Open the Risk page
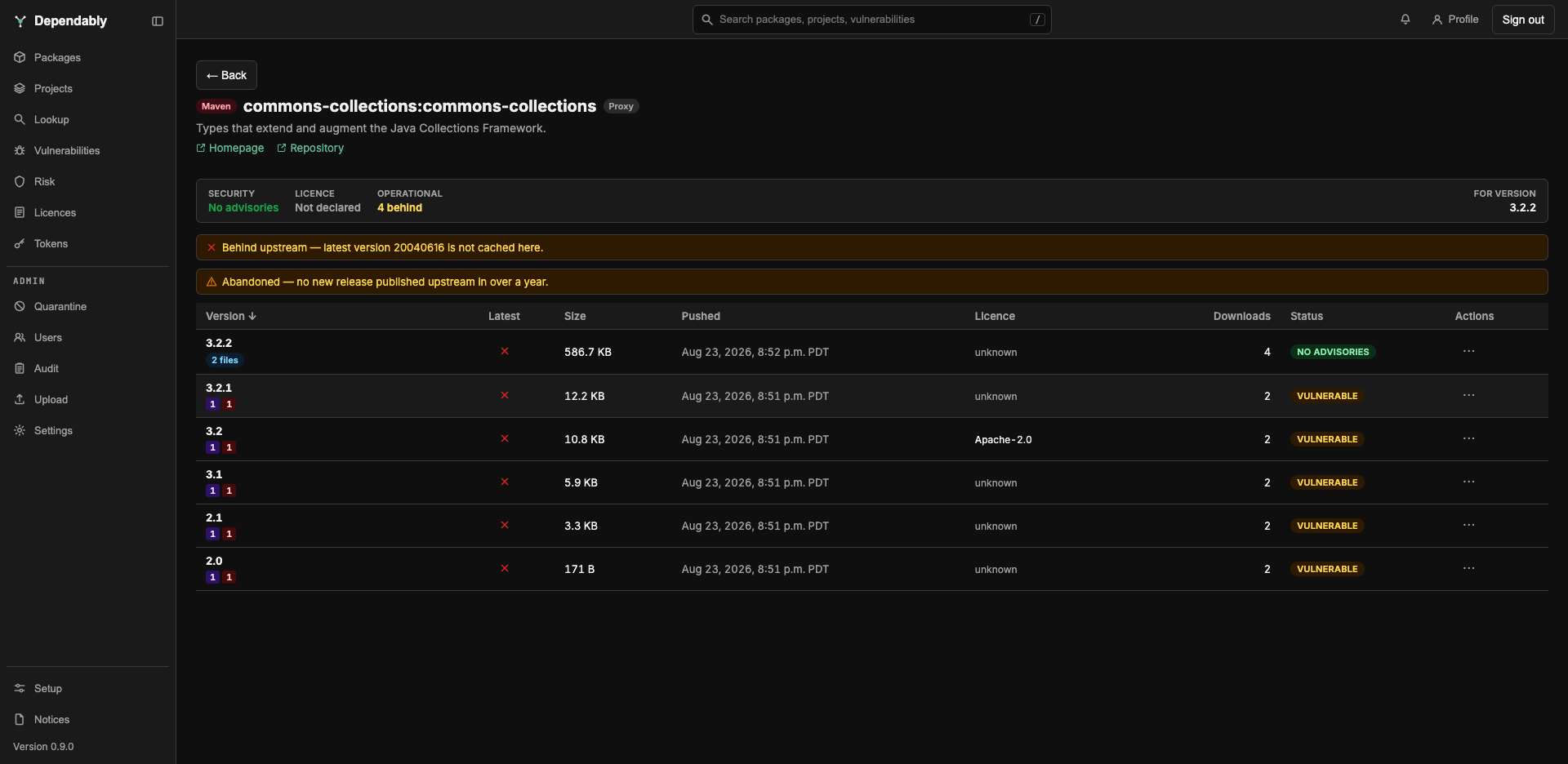This screenshot has height=764, width=1568. click(44, 182)
